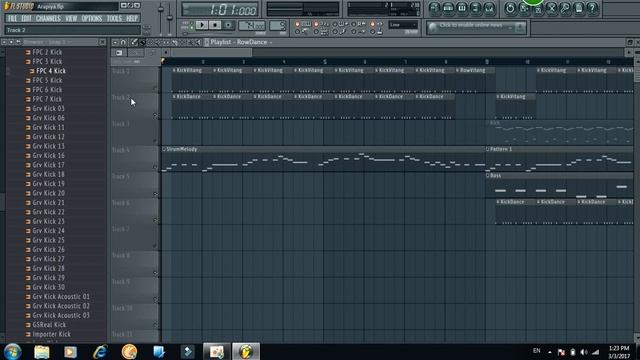
Task: Click the undo history round icon
Action: (510, 8)
